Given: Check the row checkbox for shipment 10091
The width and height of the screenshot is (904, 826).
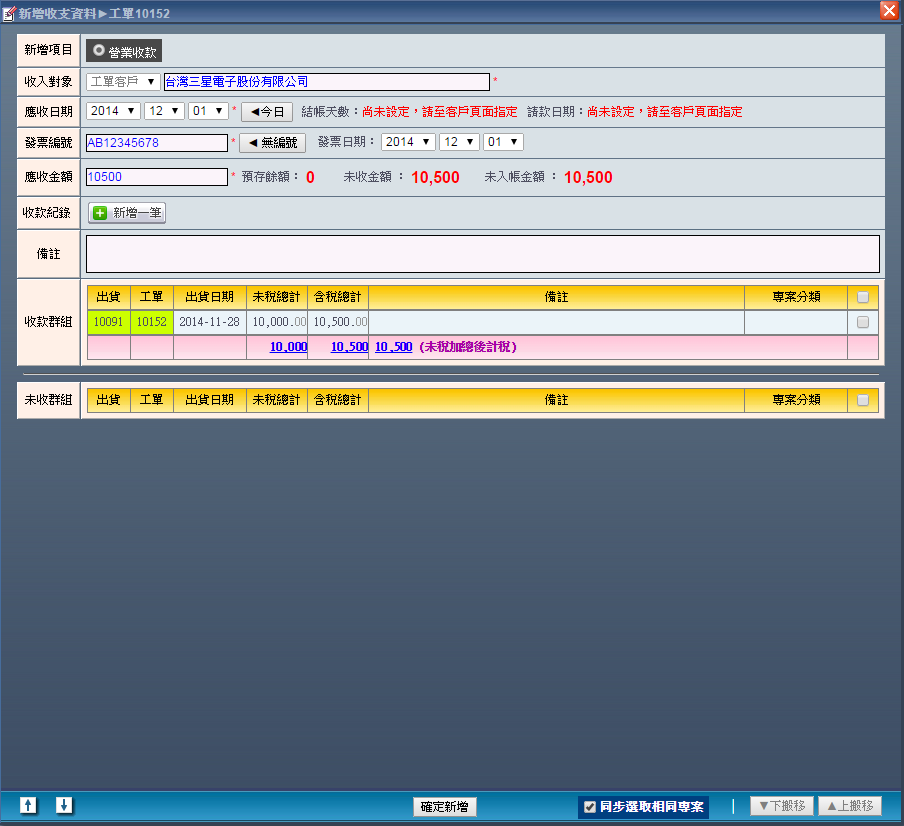Looking at the screenshot, I should (x=862, y=322).
